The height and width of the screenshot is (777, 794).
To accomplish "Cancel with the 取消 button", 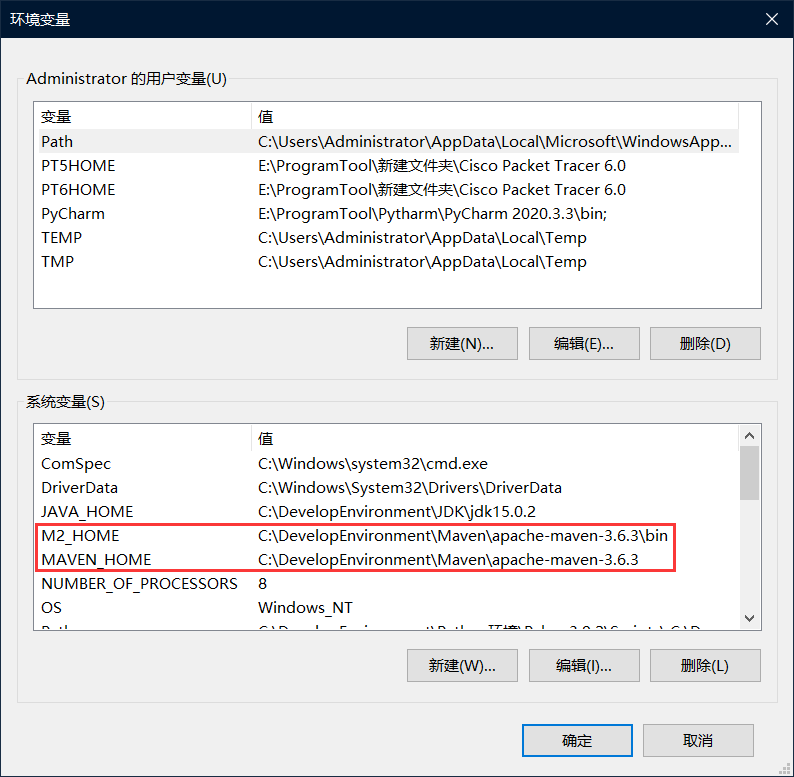I will (698, 740).
